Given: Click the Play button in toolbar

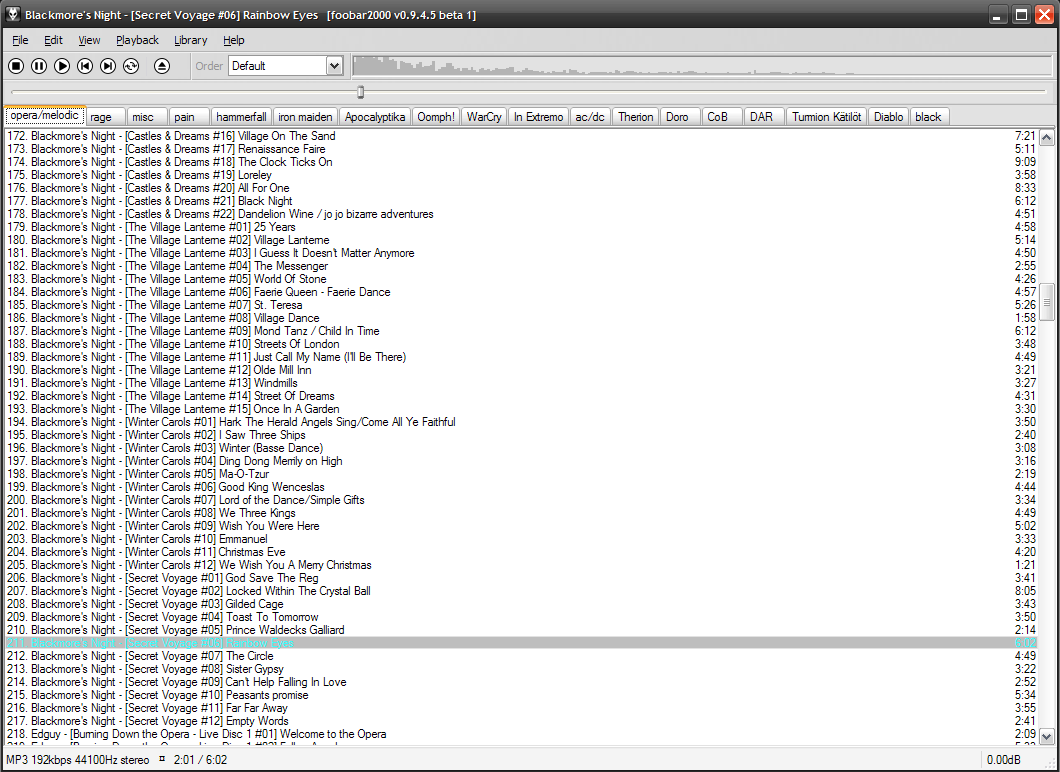Looking at the screenshot, I should (62, 66).
